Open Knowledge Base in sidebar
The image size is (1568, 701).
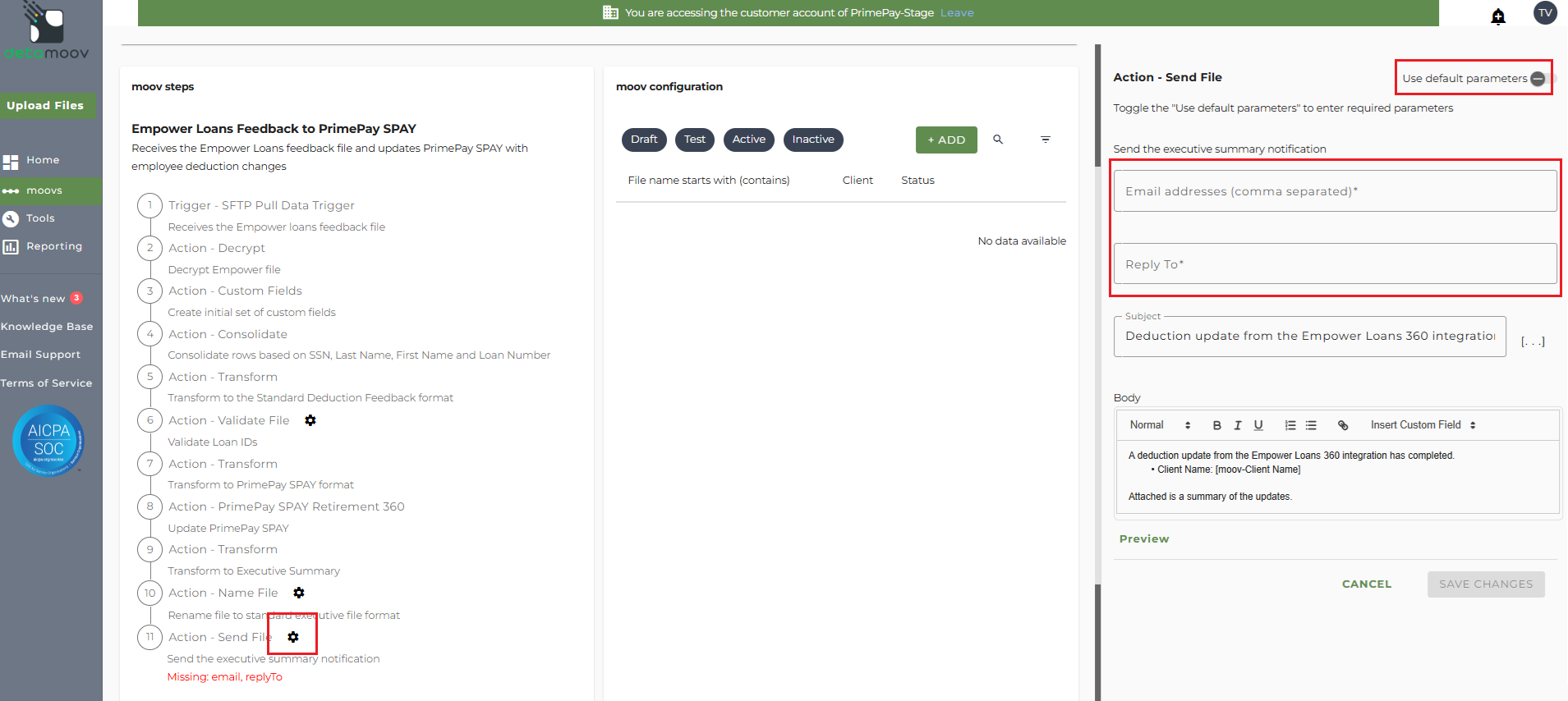point(47,327)
